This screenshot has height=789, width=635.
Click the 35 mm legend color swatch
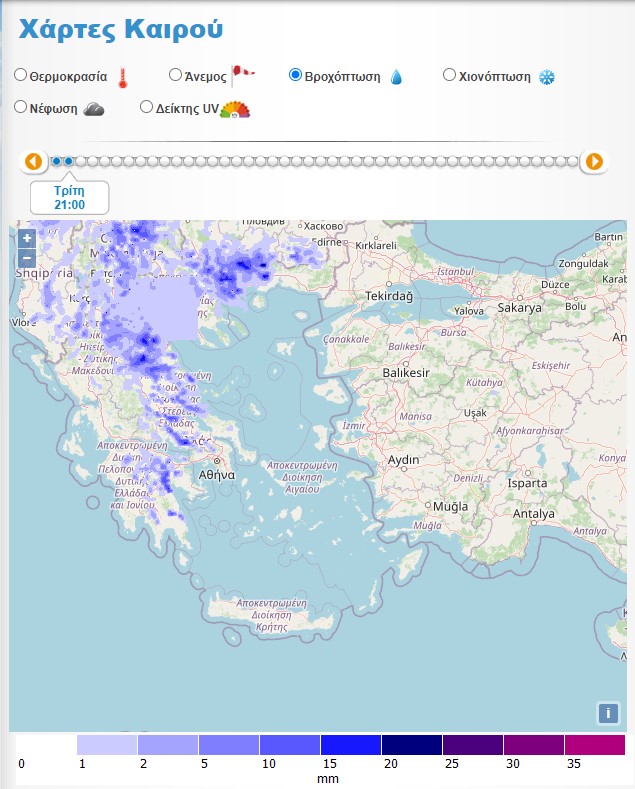(595, 745)
